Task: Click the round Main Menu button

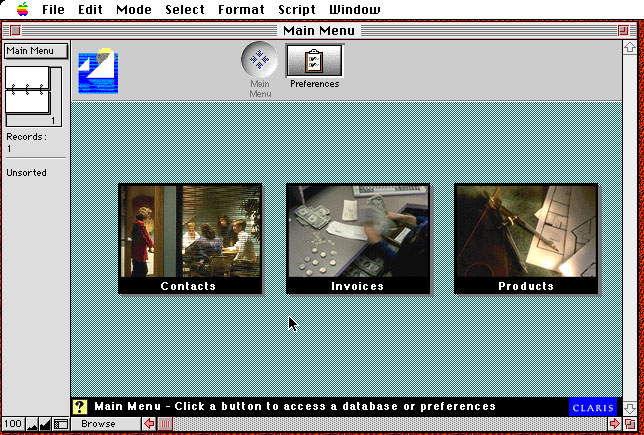Action: [259, 60]
